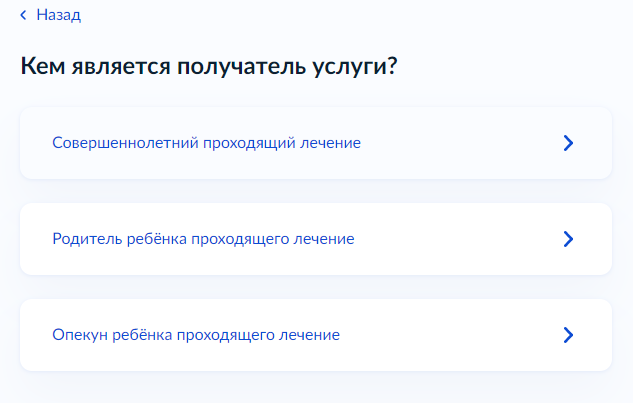Screen dimensions: 633x403
Task: Expand first option using its right chevron
Action: coord(568,143)
